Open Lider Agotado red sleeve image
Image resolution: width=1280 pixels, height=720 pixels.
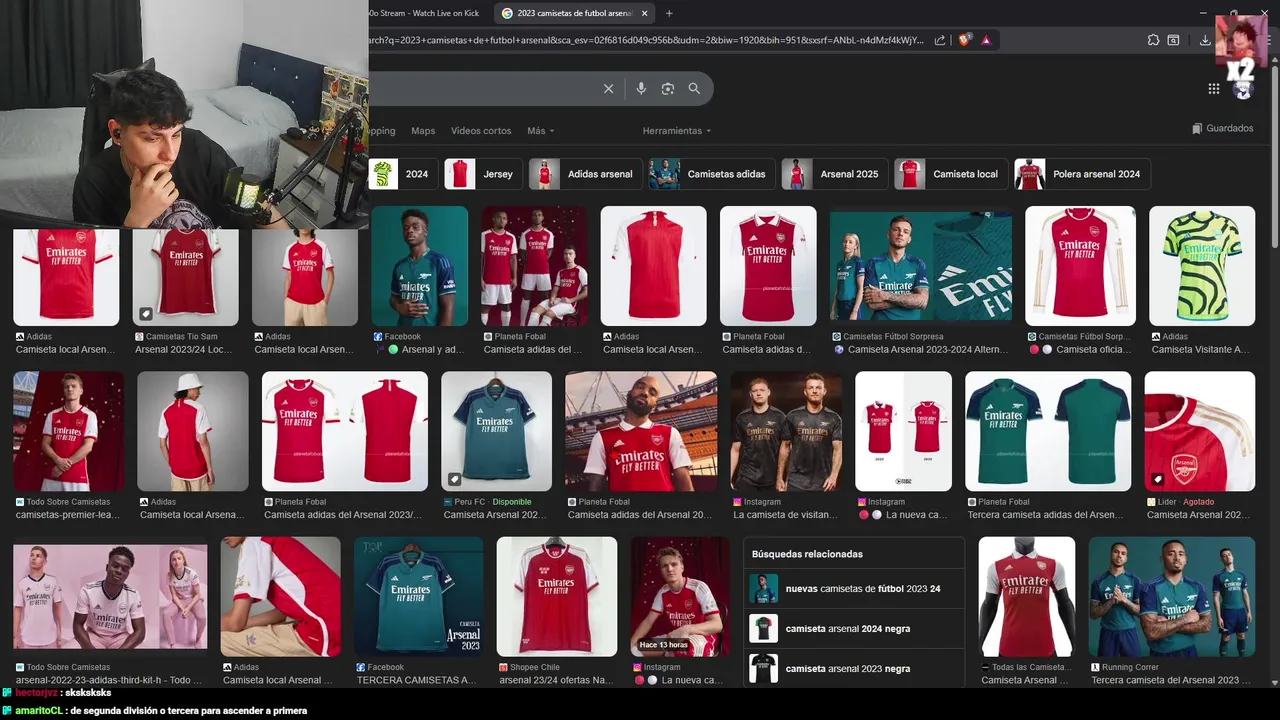1199,431
